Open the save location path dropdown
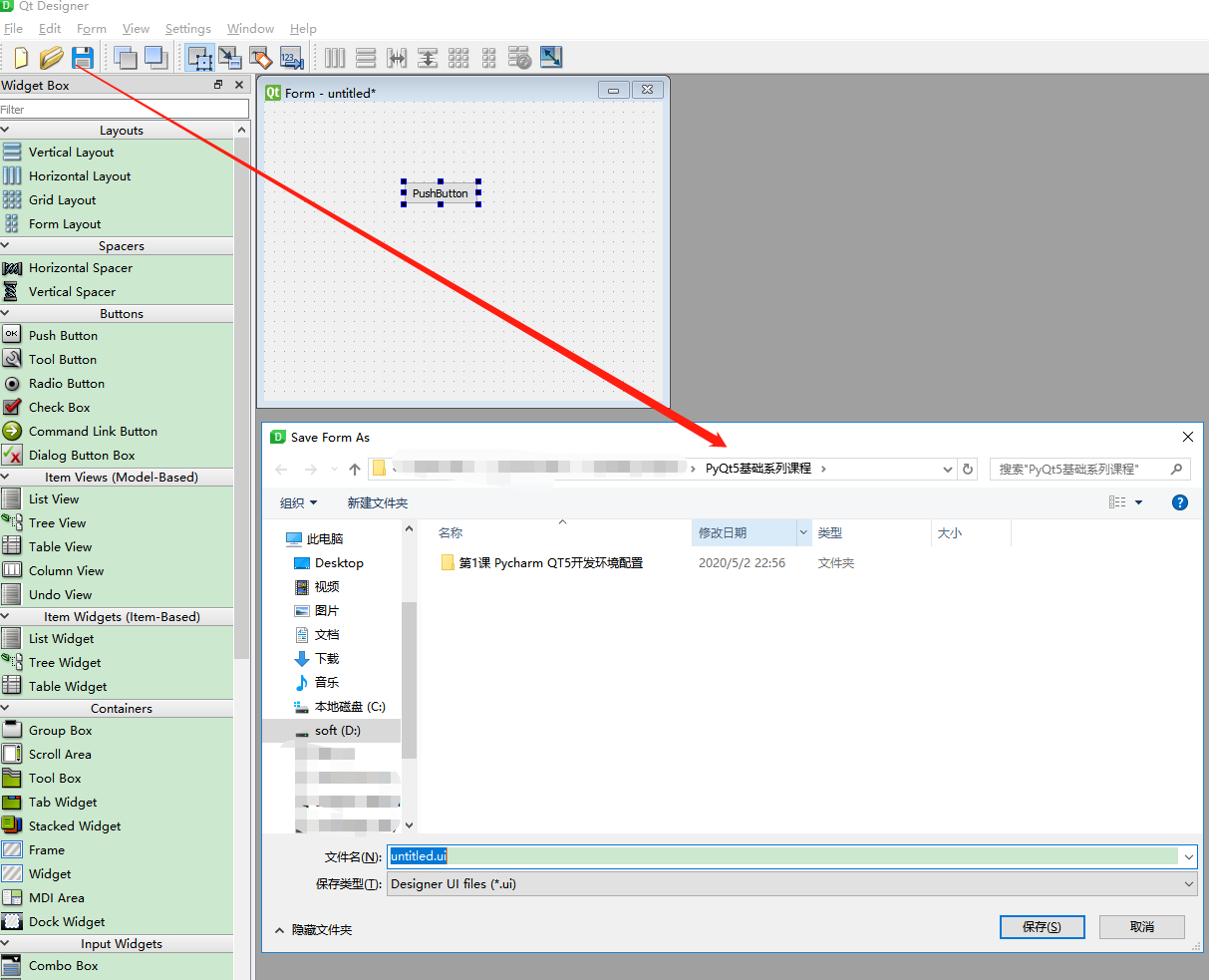This screenshot has width=1209, height=980. click(945, 467)
